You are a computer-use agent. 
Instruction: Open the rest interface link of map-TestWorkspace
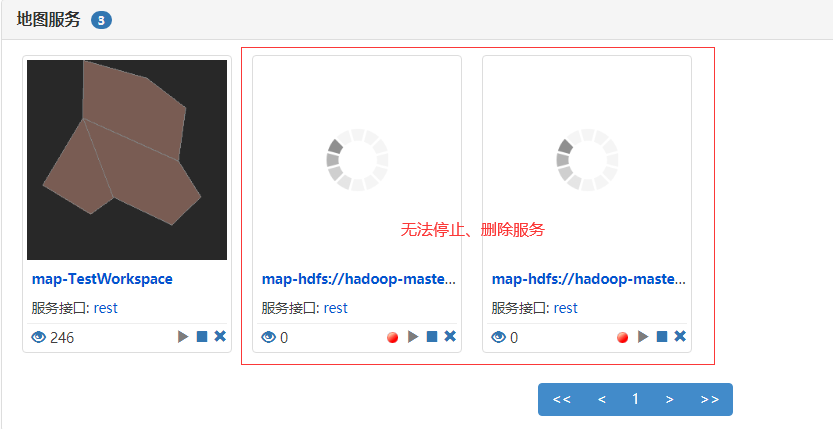click(x=106, y=308)
